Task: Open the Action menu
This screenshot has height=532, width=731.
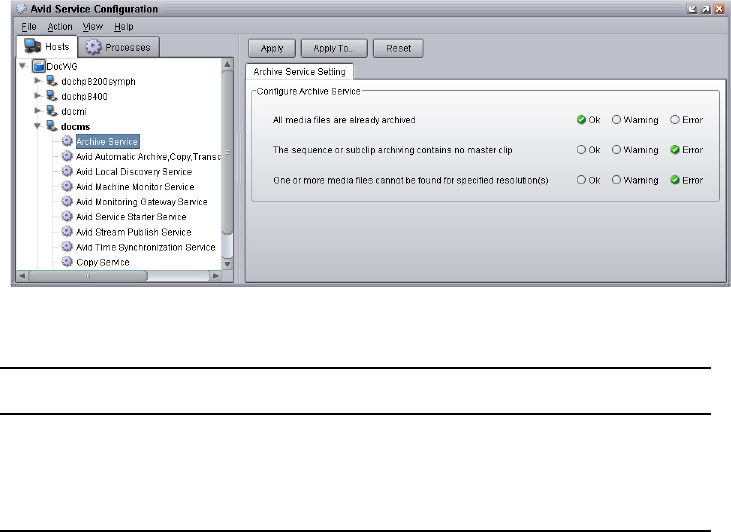Action: [60, 27]
